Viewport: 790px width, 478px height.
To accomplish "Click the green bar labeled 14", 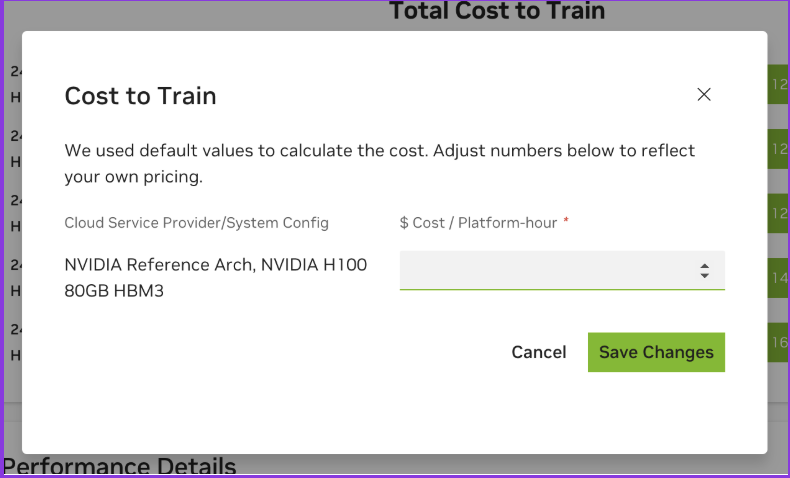I will click(778, 277).
